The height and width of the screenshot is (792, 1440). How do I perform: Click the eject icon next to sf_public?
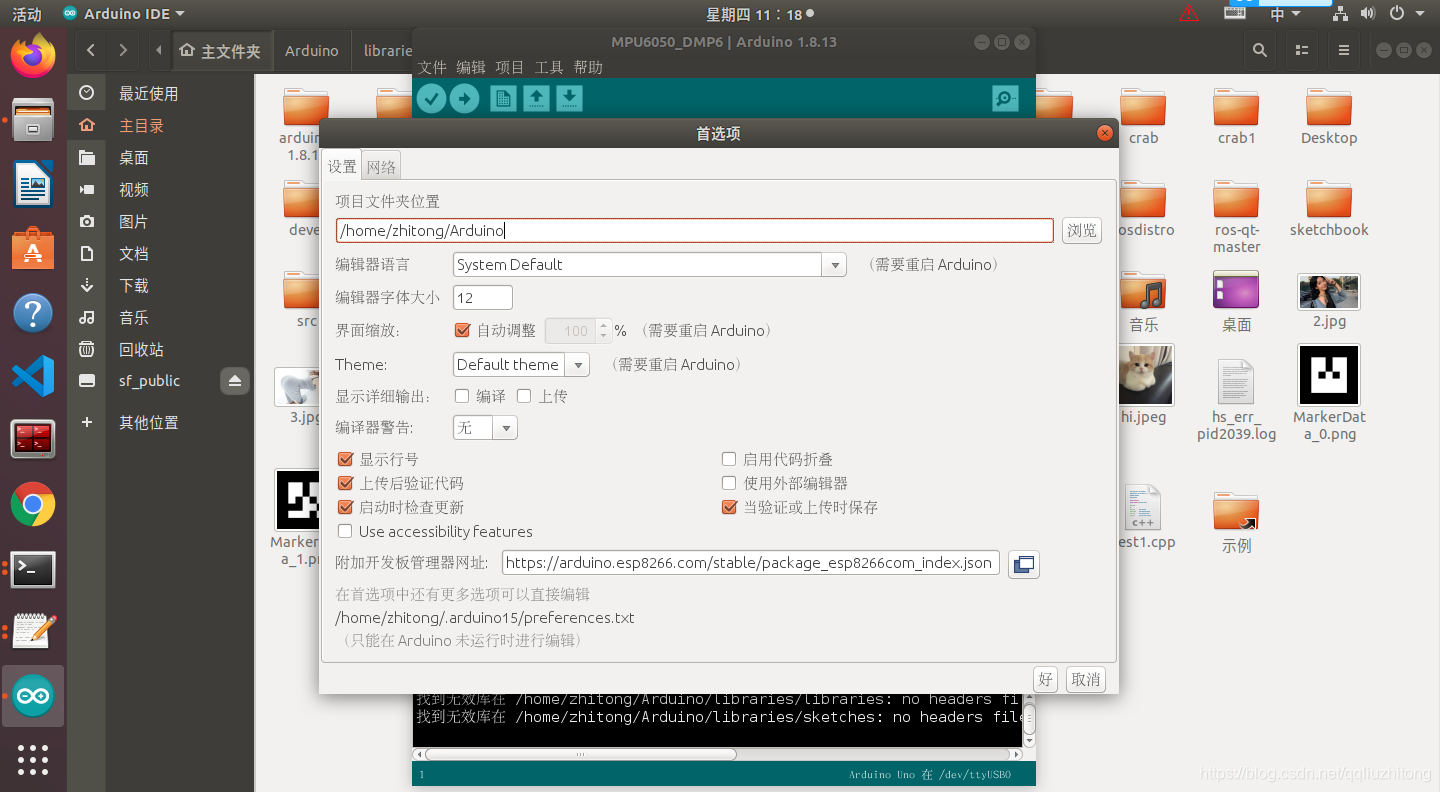235,381
